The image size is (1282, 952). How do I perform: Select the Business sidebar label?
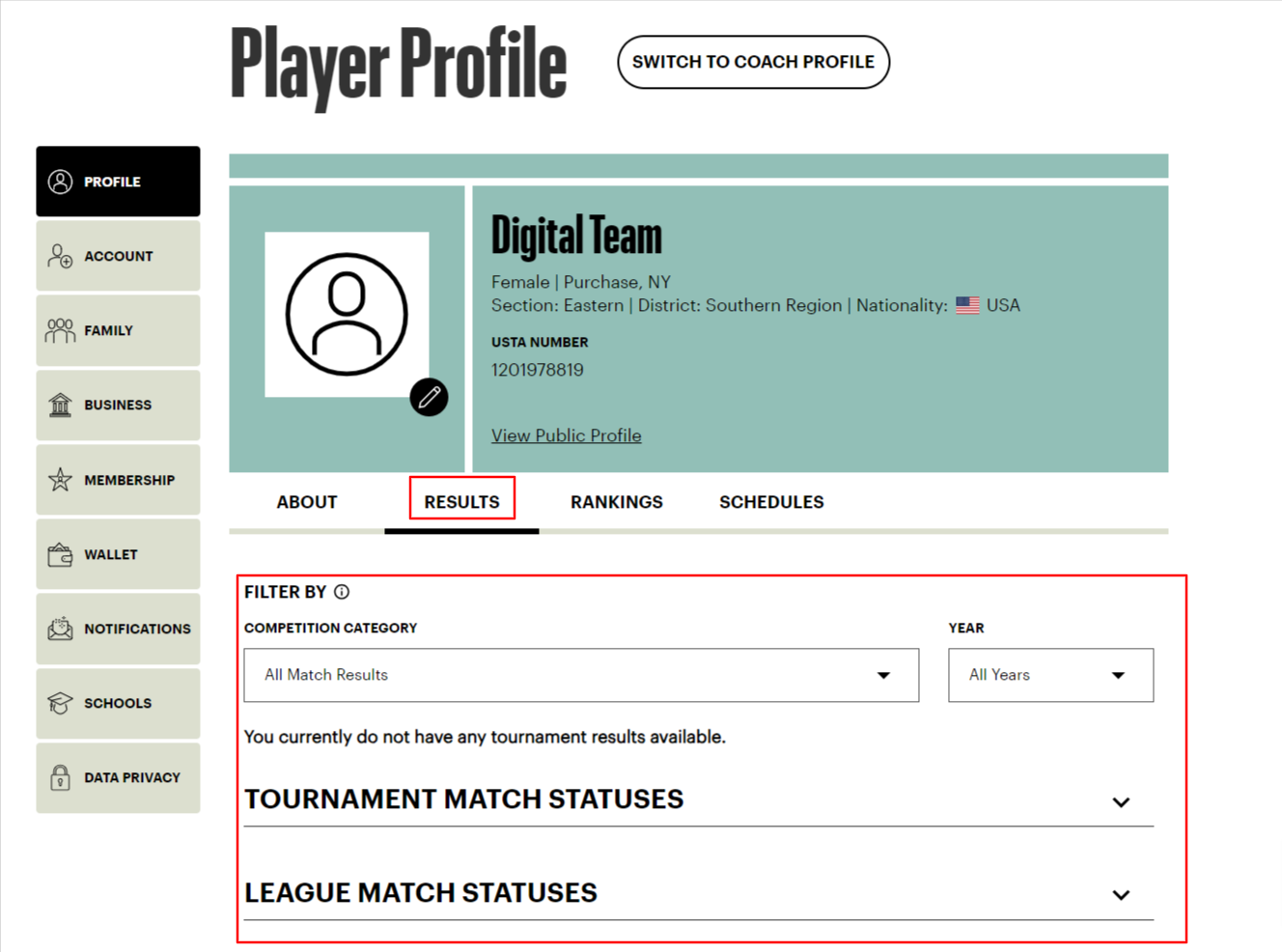118,405
